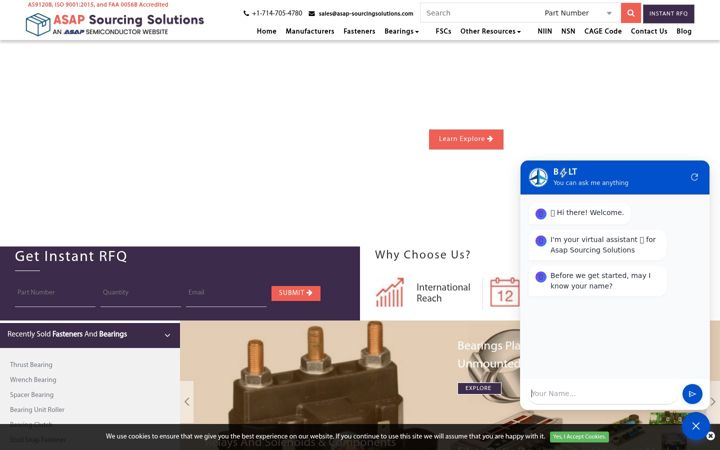Image resolution: width=720 pixels, height=450 pixels.
Task: Submit the Get Instant RFQ form
Action: [x=296, y=293]
